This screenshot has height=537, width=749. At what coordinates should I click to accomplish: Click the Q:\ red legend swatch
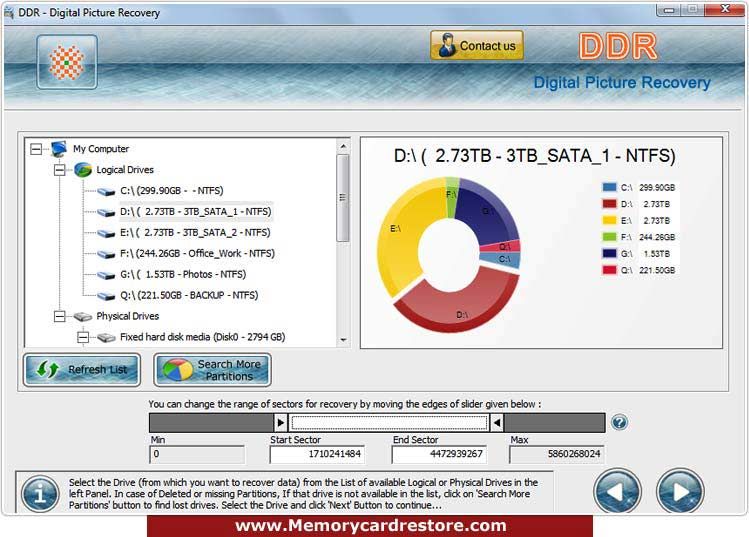click(610, 270)
